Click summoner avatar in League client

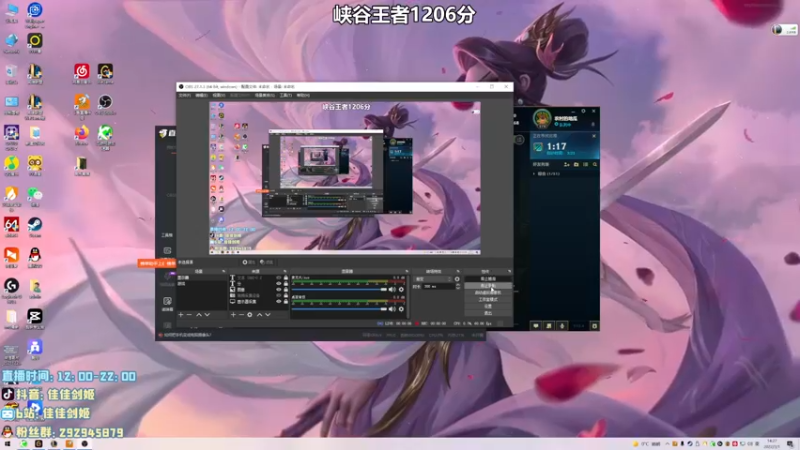coord(542,119)
